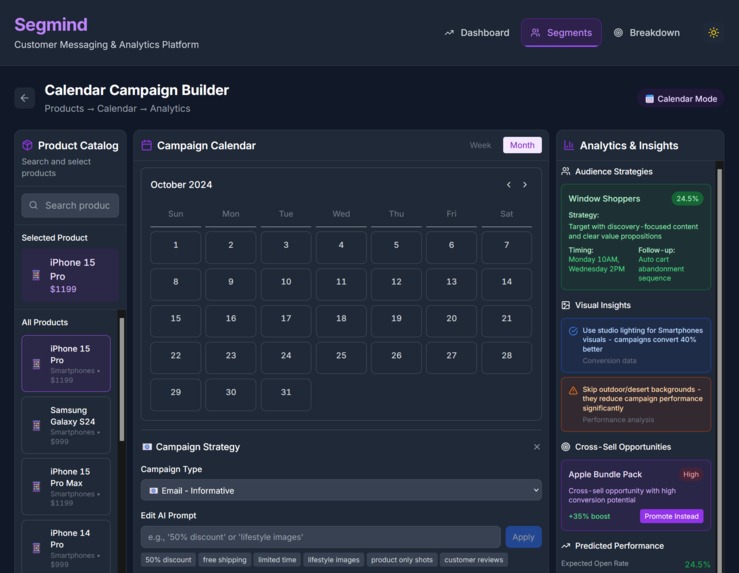The height and width of the screenshot is (573, 739).
Task: Click the Analytics & Insights chart icon
Action: (x=569, y=145)
